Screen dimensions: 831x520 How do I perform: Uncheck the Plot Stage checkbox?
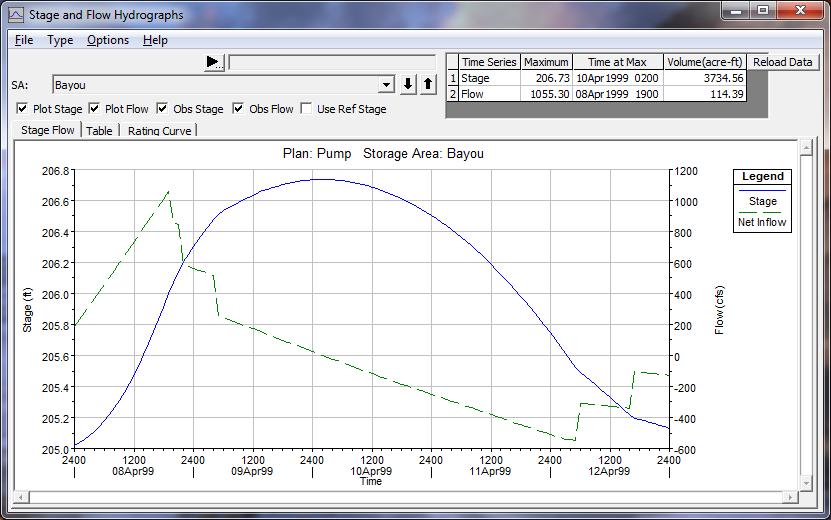23,109
